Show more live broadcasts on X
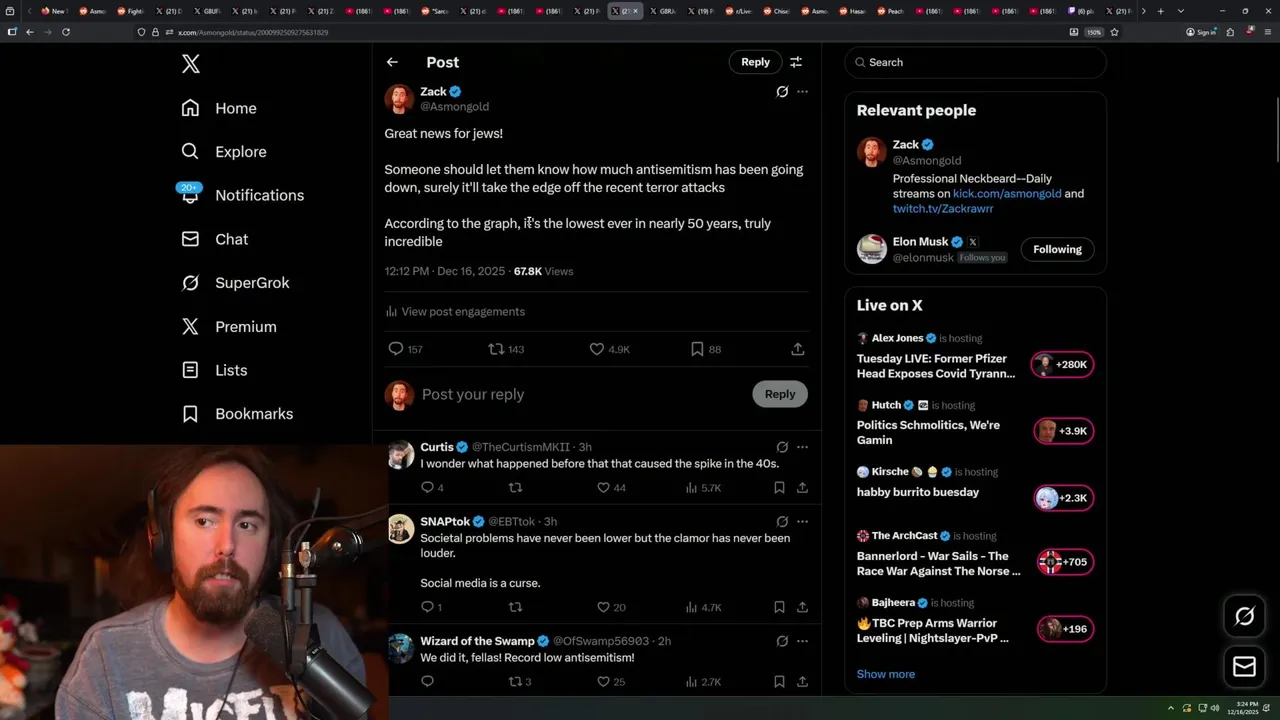 click(886, 674)
